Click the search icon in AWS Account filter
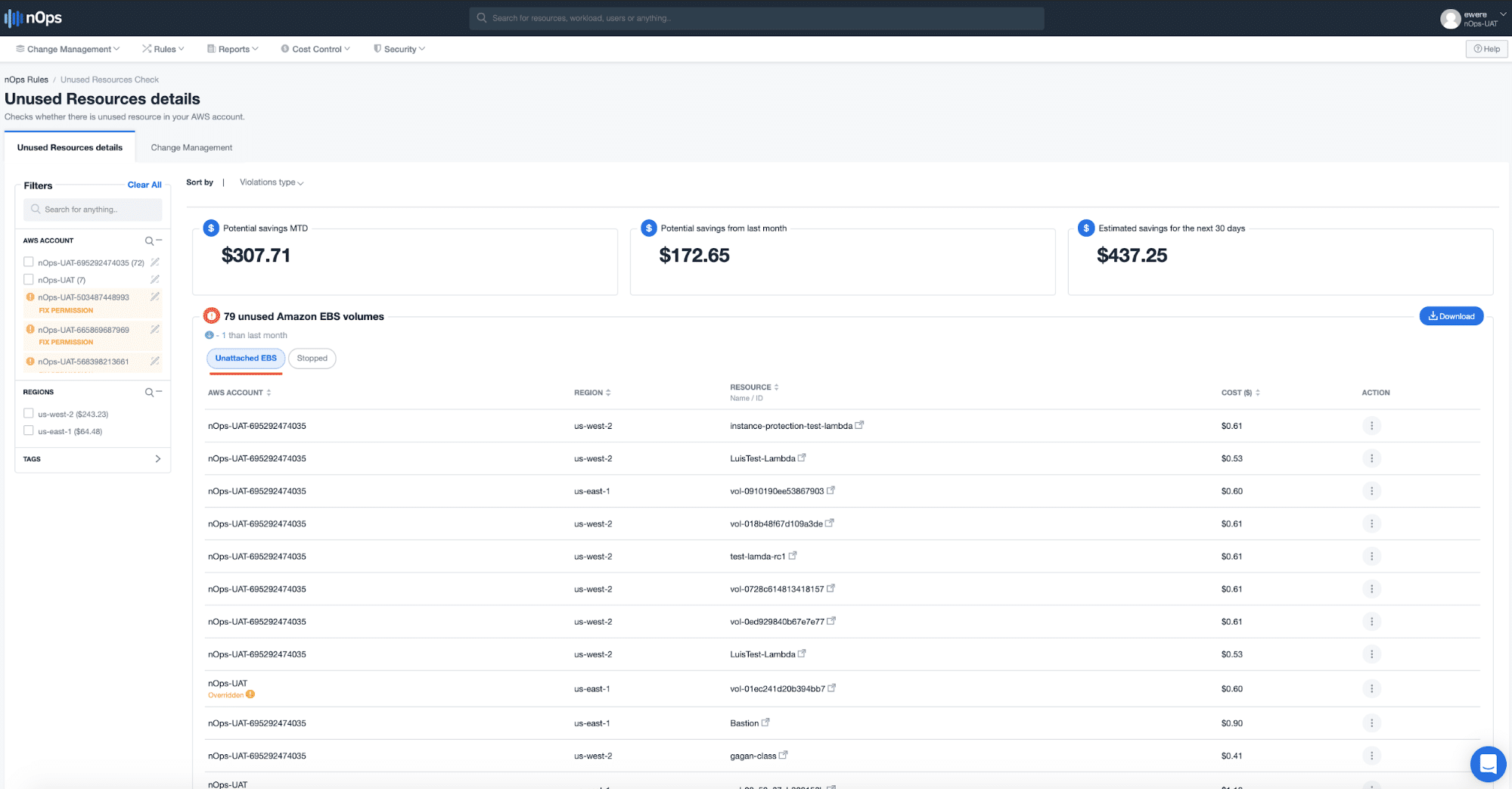The height and width of the screenshot is (789, 1512). pos(149,241)
